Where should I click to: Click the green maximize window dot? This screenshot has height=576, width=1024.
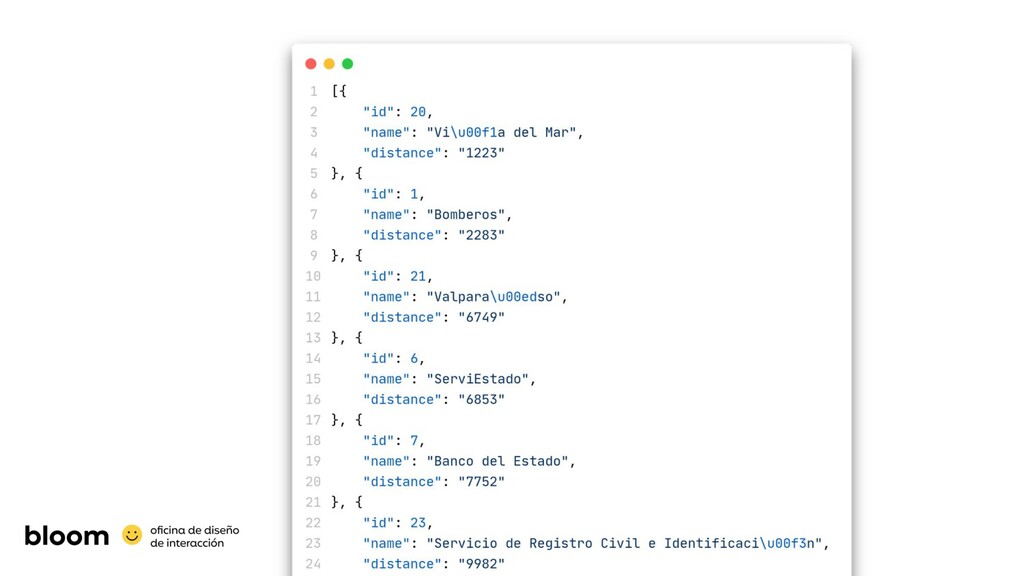(x=347, y=63)
